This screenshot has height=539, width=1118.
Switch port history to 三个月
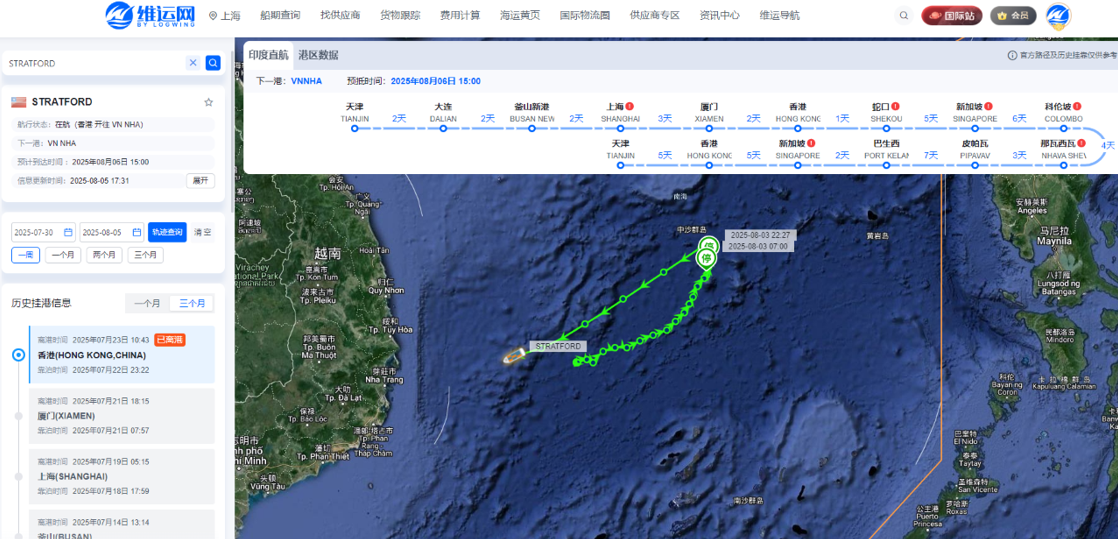[192, 303]
